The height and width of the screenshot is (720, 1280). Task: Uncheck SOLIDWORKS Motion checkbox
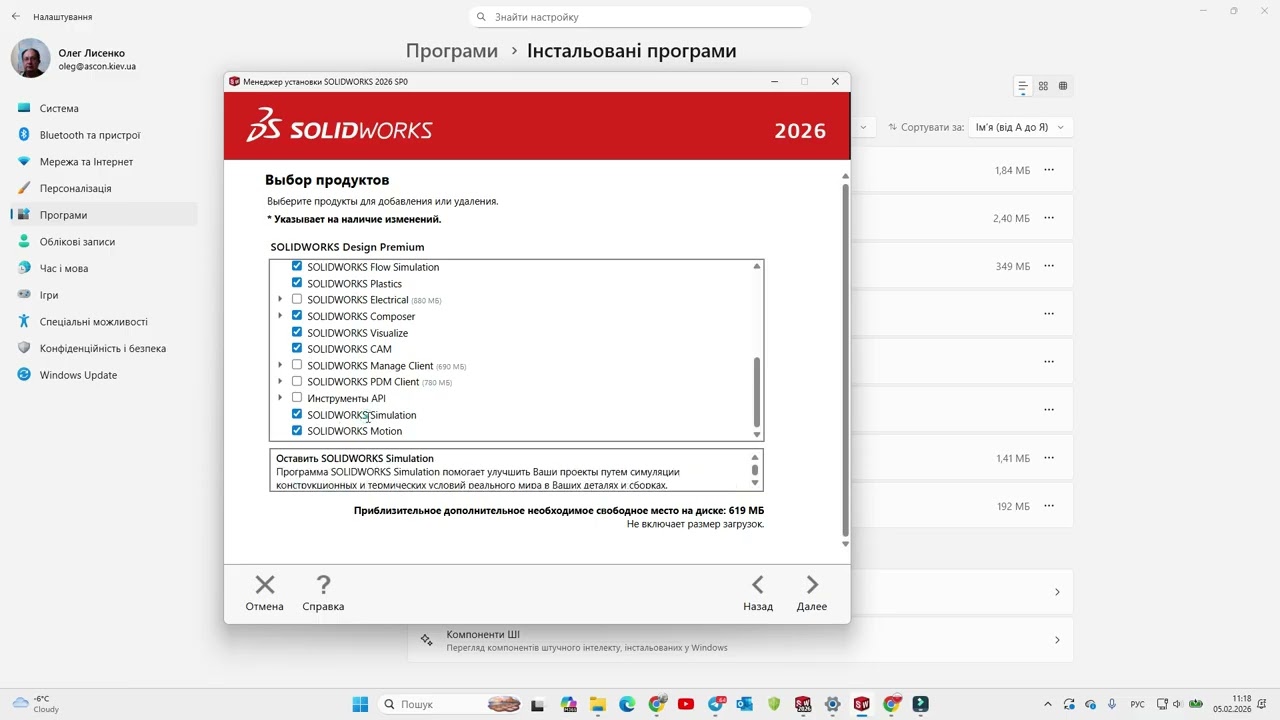click(297, 431)
